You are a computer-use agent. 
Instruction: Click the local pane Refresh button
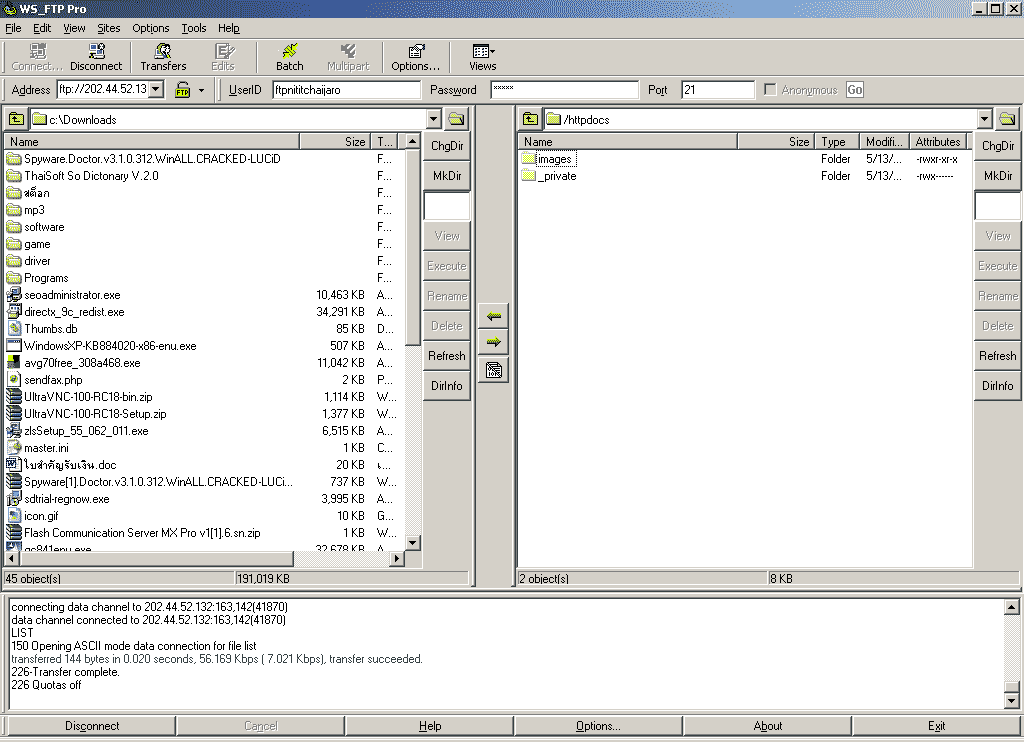click(x=447, y=356)
